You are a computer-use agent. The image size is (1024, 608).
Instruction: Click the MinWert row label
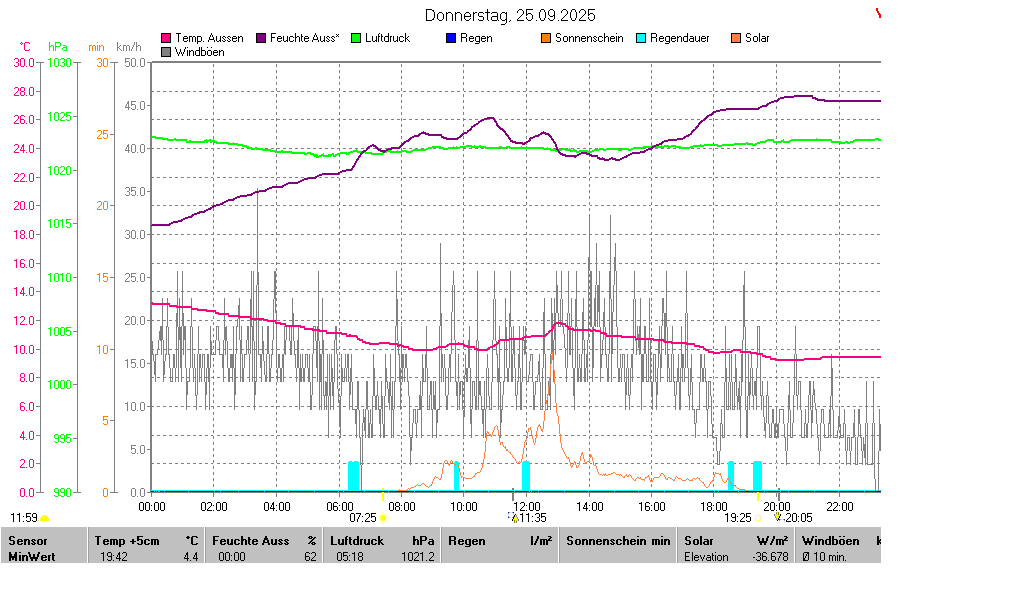[31, 557]
